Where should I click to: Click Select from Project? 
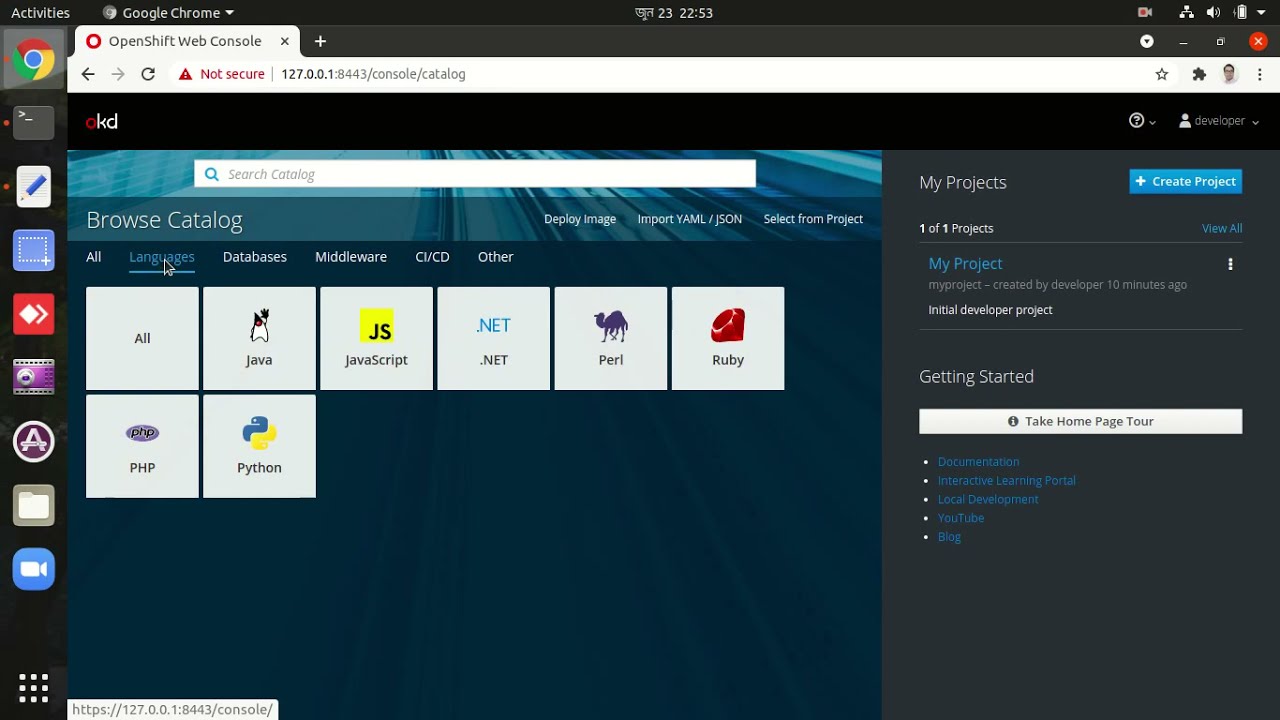813,219
